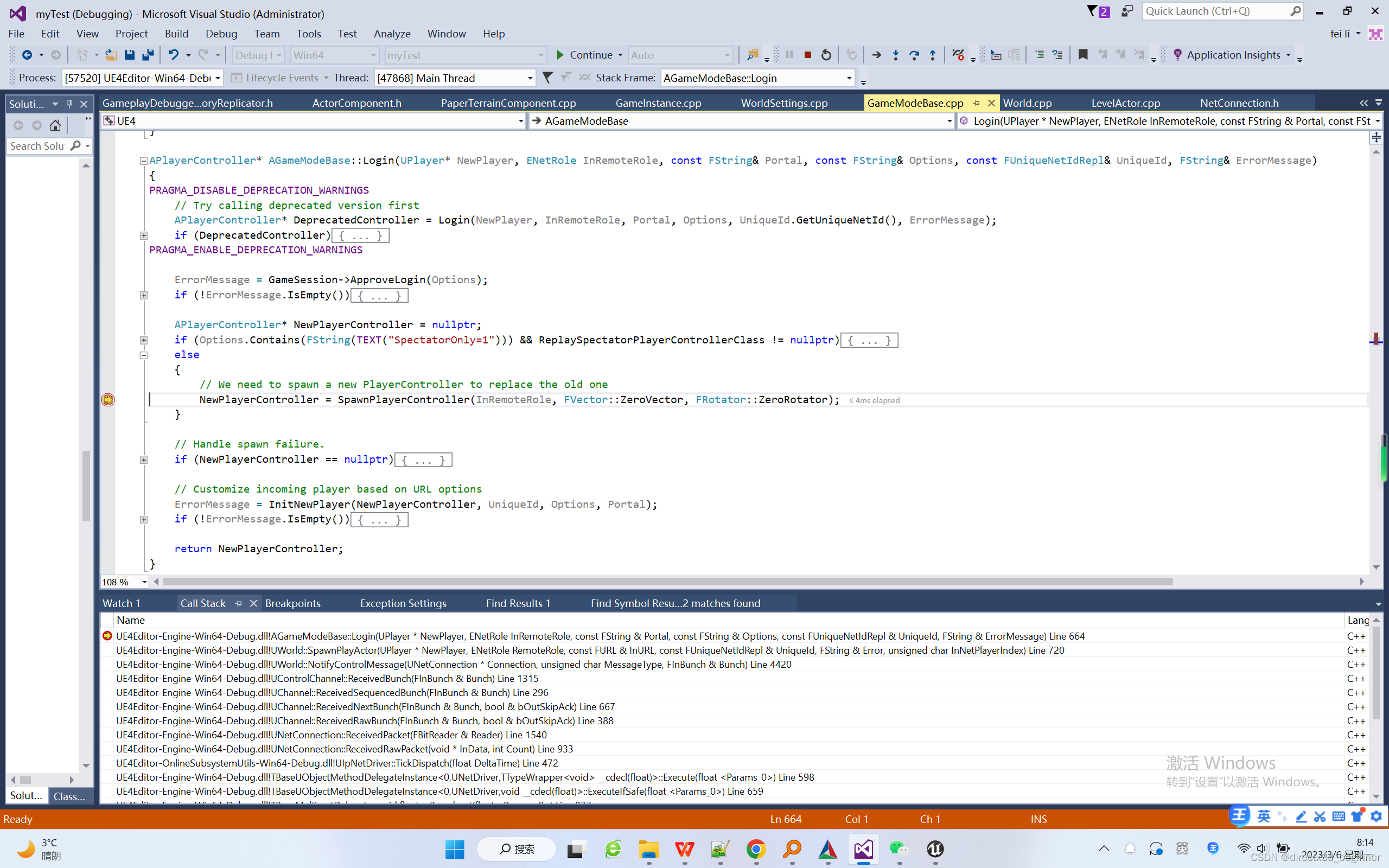
Task: Toggle the bookmark on current line
Action: [x=1082, y=55]
